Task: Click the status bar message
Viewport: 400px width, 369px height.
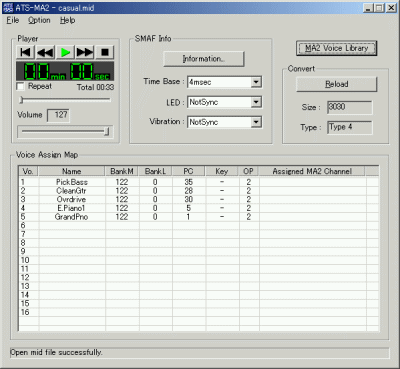Action: tap(56, 352)
